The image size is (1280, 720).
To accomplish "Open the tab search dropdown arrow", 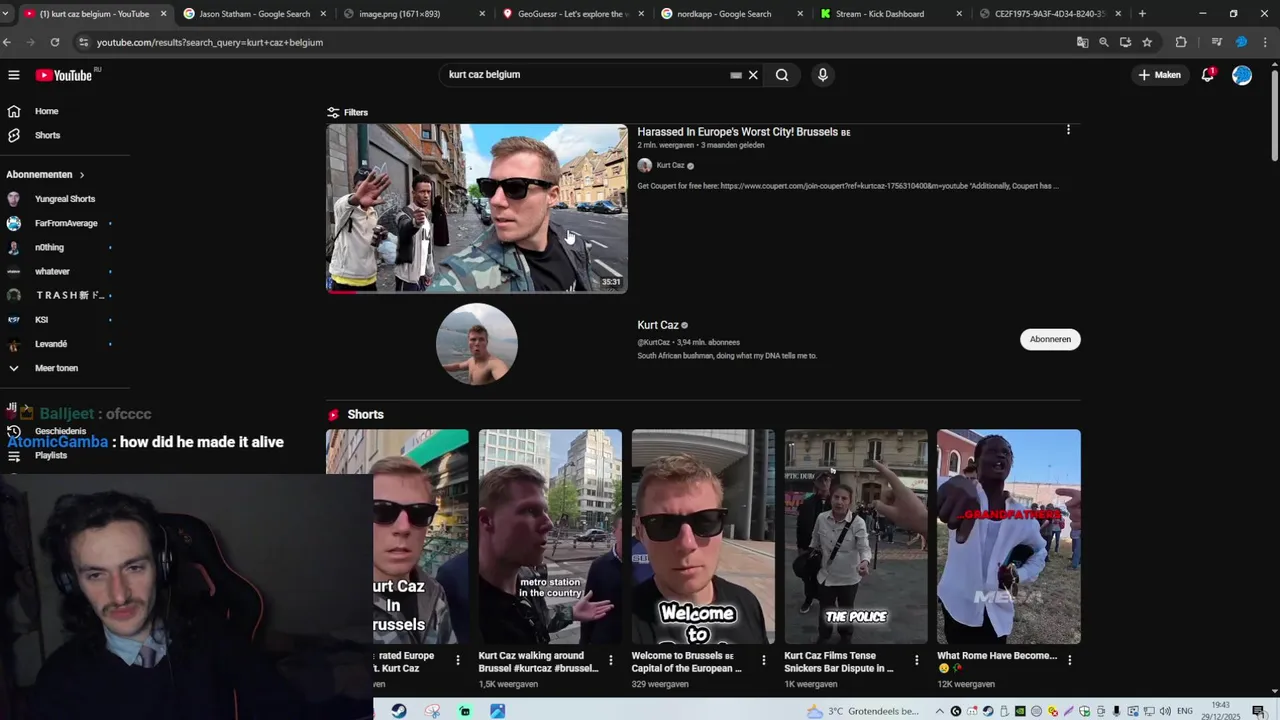I will [x=7, y=14].
